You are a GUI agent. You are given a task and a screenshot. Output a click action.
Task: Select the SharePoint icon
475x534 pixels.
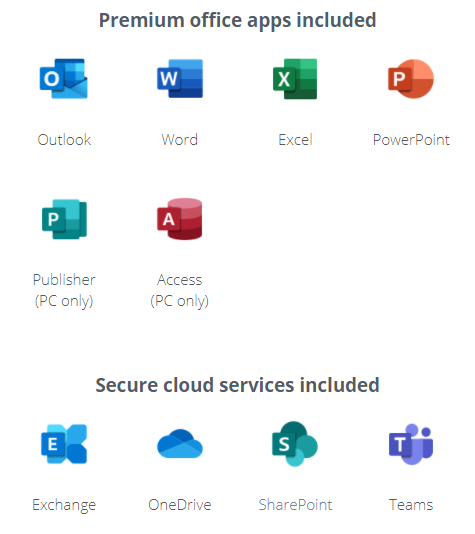coord(295,444)
